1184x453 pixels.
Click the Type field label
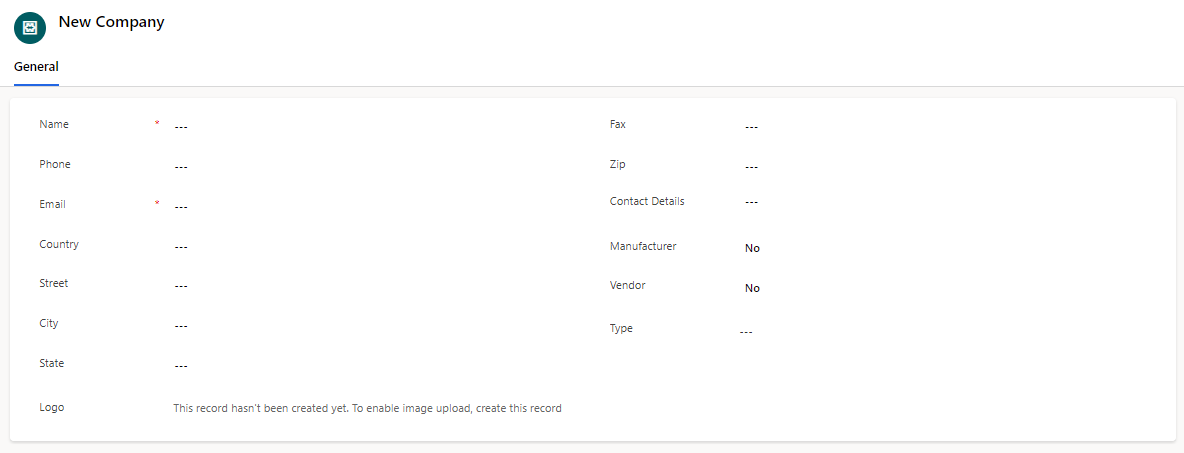(x=621, y=328)
